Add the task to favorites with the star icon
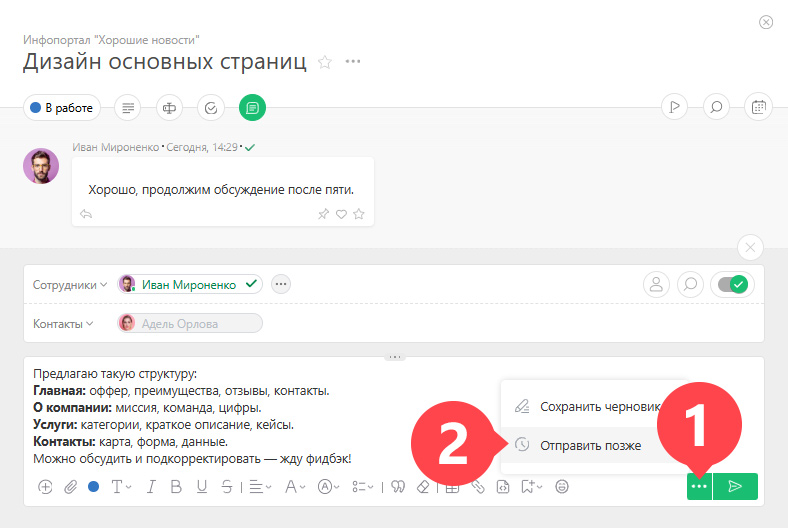788x528 pixels. [x=325, y=62]
